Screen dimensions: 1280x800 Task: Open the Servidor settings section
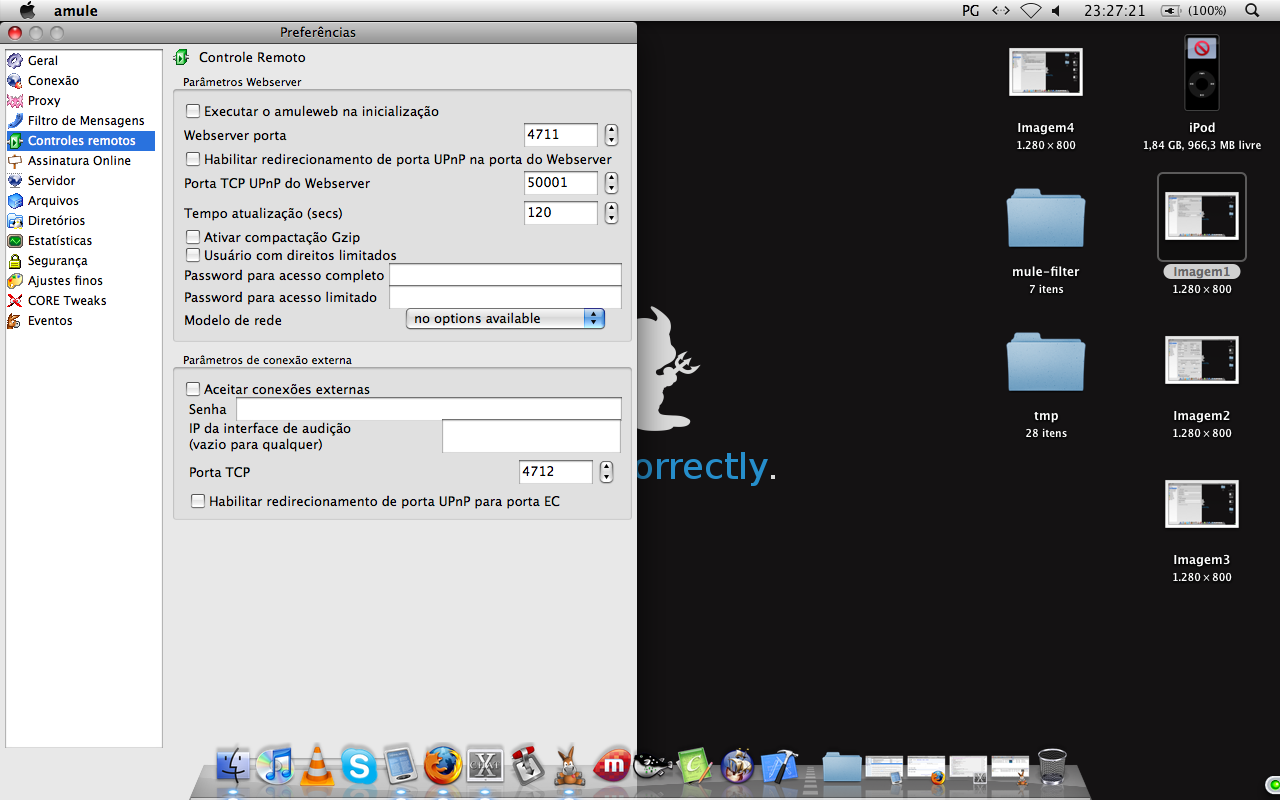tap(51, 181)
